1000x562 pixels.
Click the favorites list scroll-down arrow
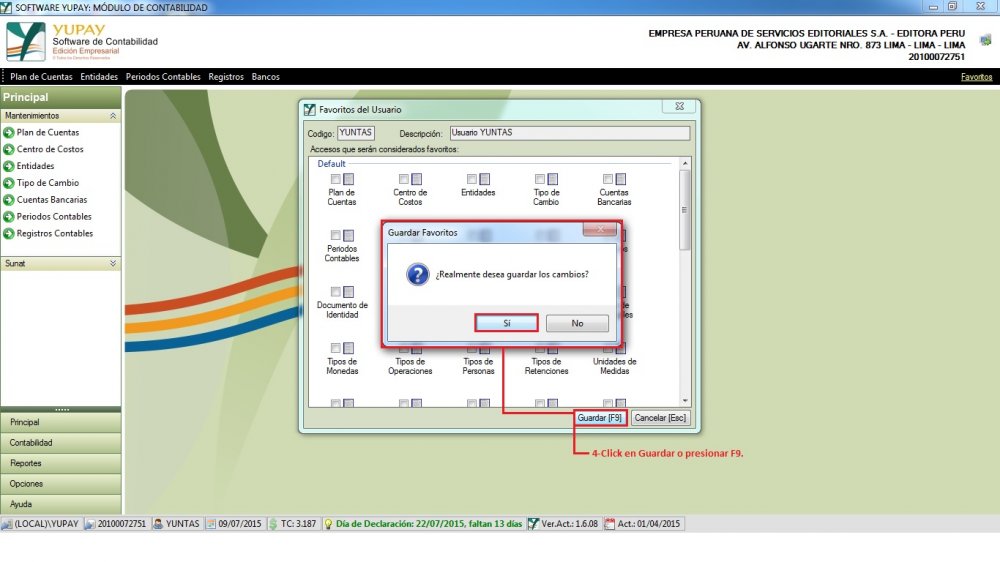pos(685,401)
